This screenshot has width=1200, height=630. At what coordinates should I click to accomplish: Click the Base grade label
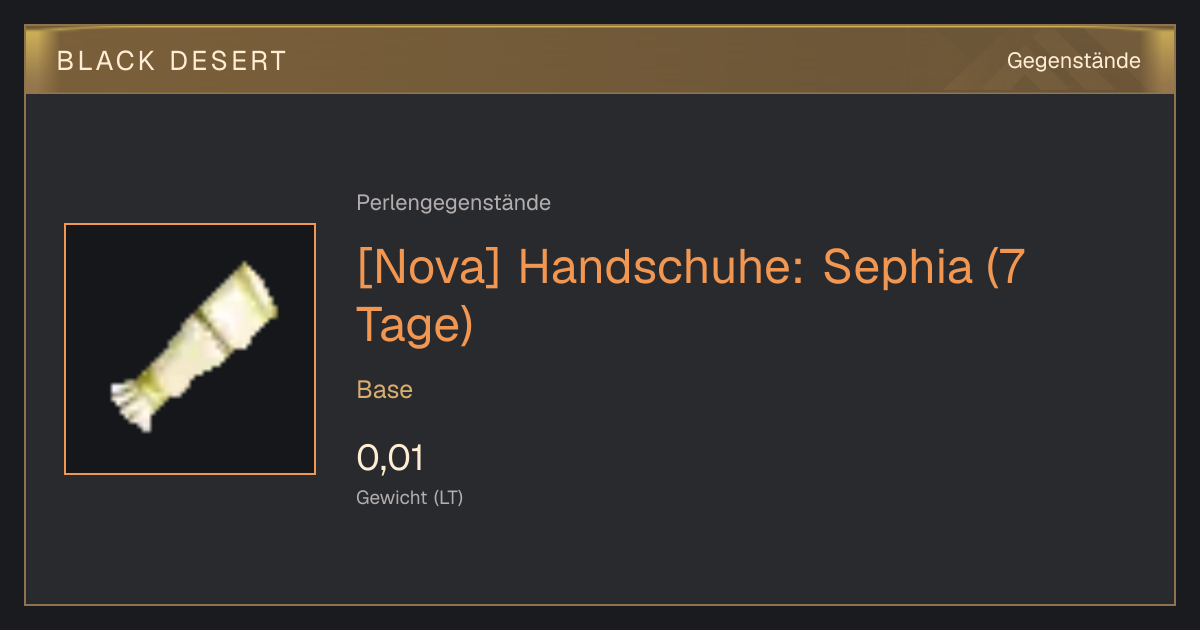(384, 390)
